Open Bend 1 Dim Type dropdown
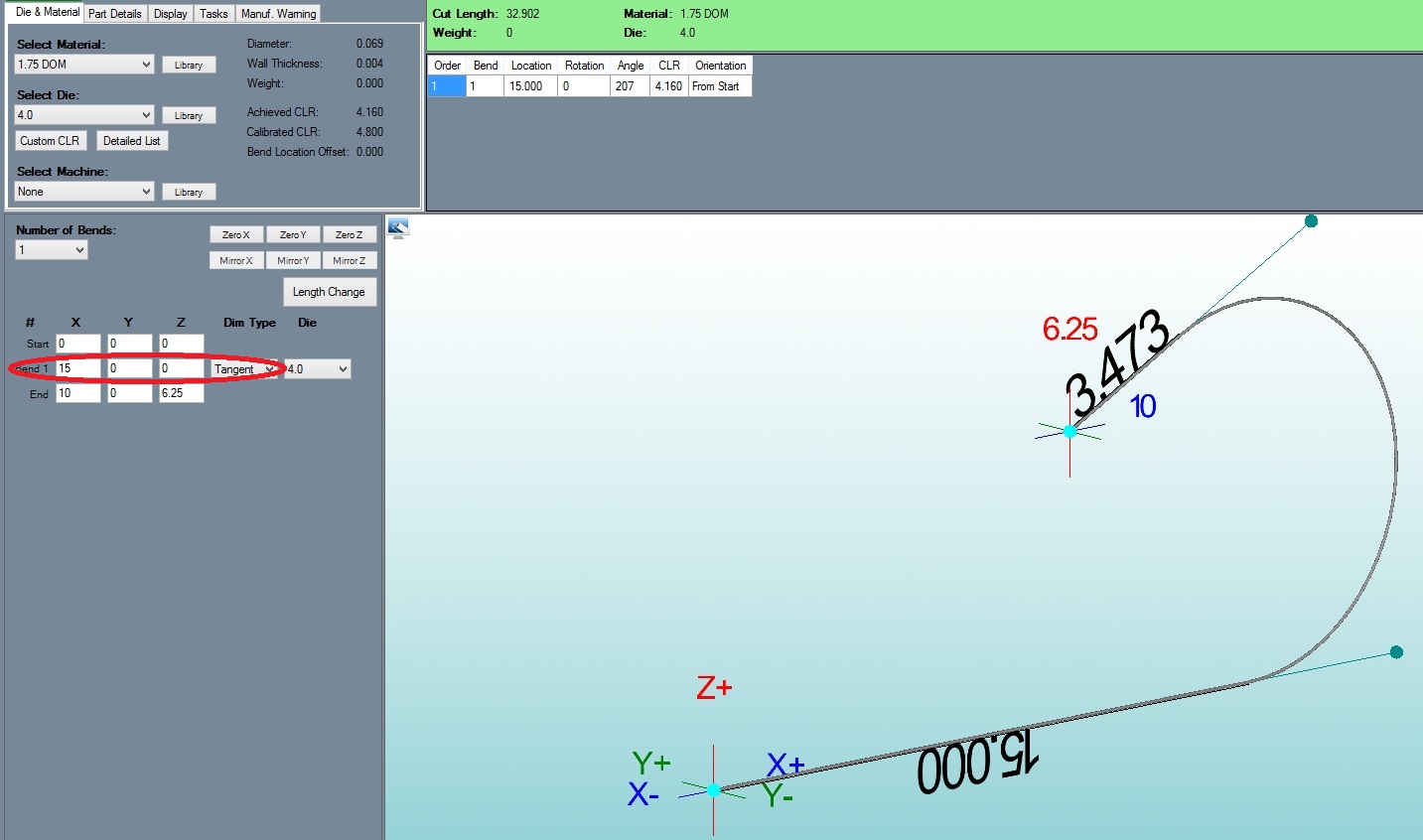 (245, 369)
